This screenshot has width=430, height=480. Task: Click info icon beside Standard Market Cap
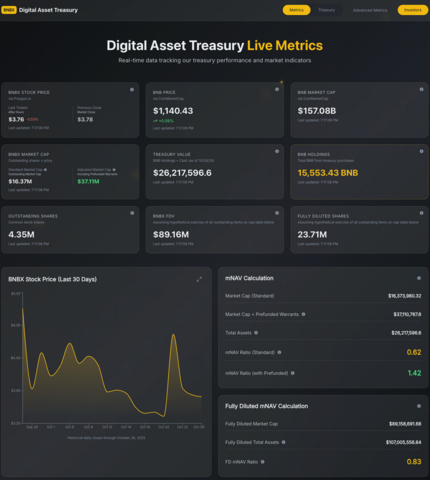point(45,170)
